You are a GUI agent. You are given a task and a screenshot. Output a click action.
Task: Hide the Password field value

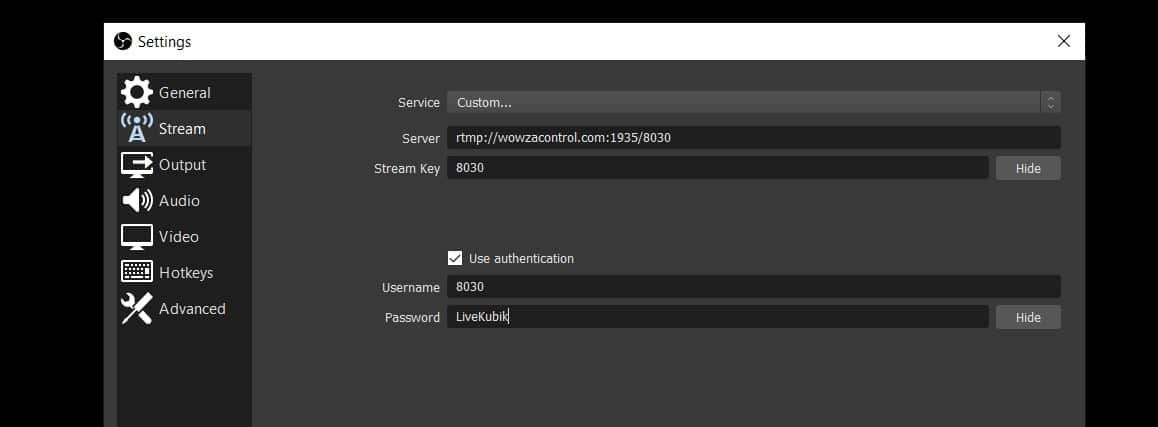coord(1028,317)
